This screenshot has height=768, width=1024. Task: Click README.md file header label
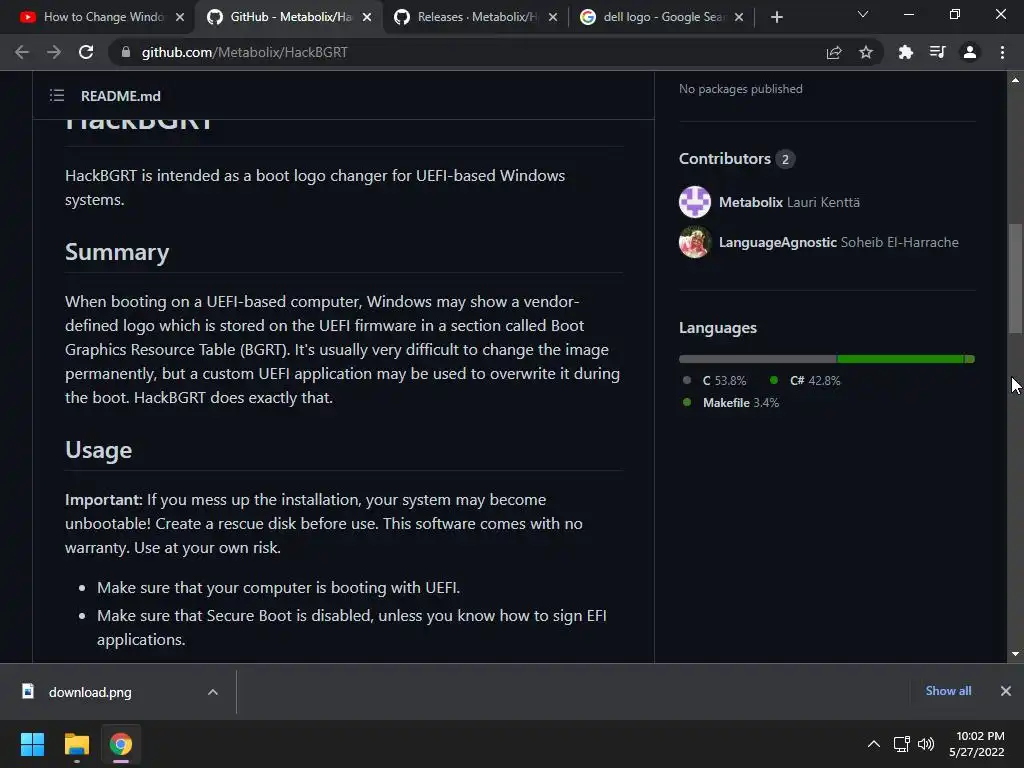tap(121, 96)
